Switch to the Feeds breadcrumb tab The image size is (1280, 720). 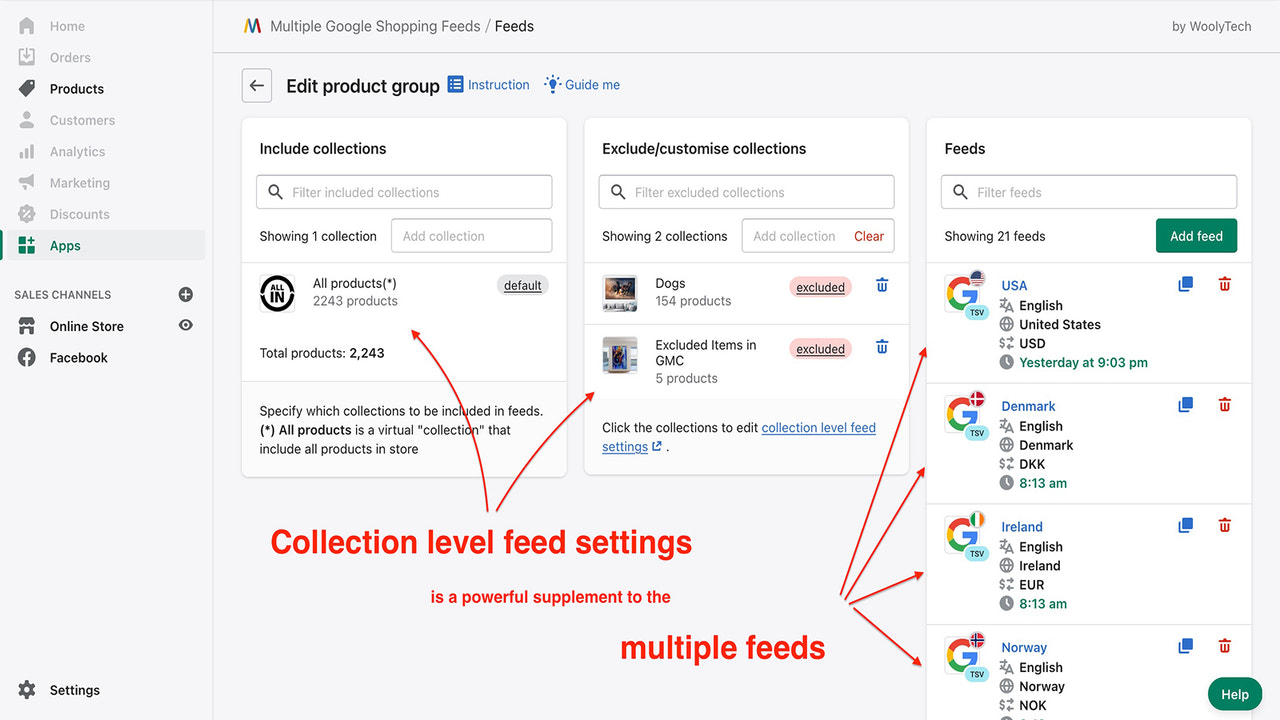pos(513,26)
